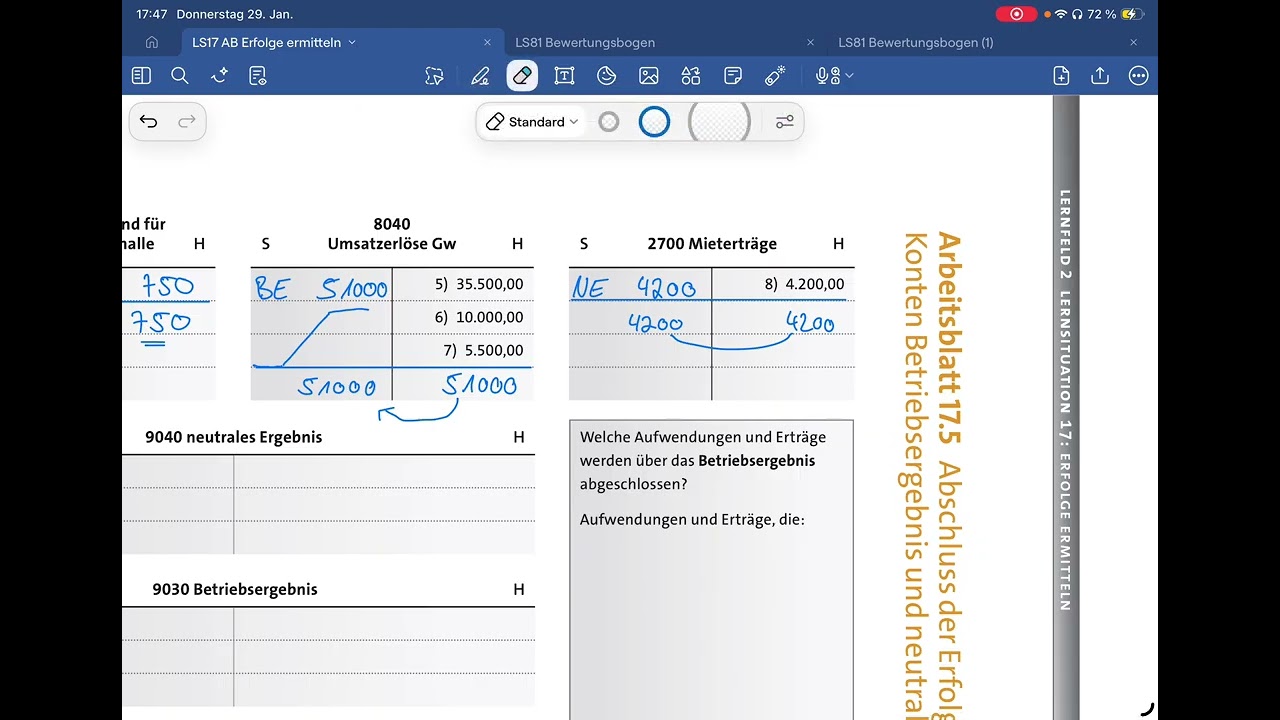Select the Shapes tool
Image resolution: width=1280 pixels, height=720 pixels.
(x=691, y=76)
